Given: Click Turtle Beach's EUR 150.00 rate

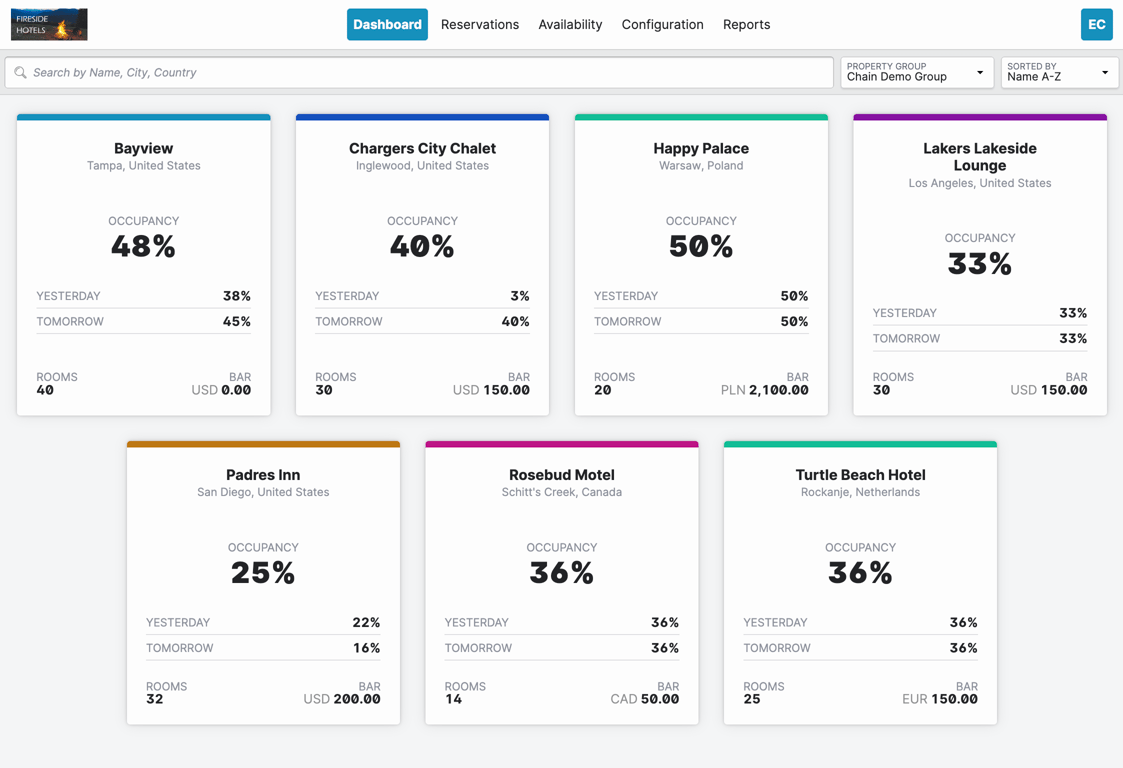Looking at the screenshot, I should tap(940, 699).
